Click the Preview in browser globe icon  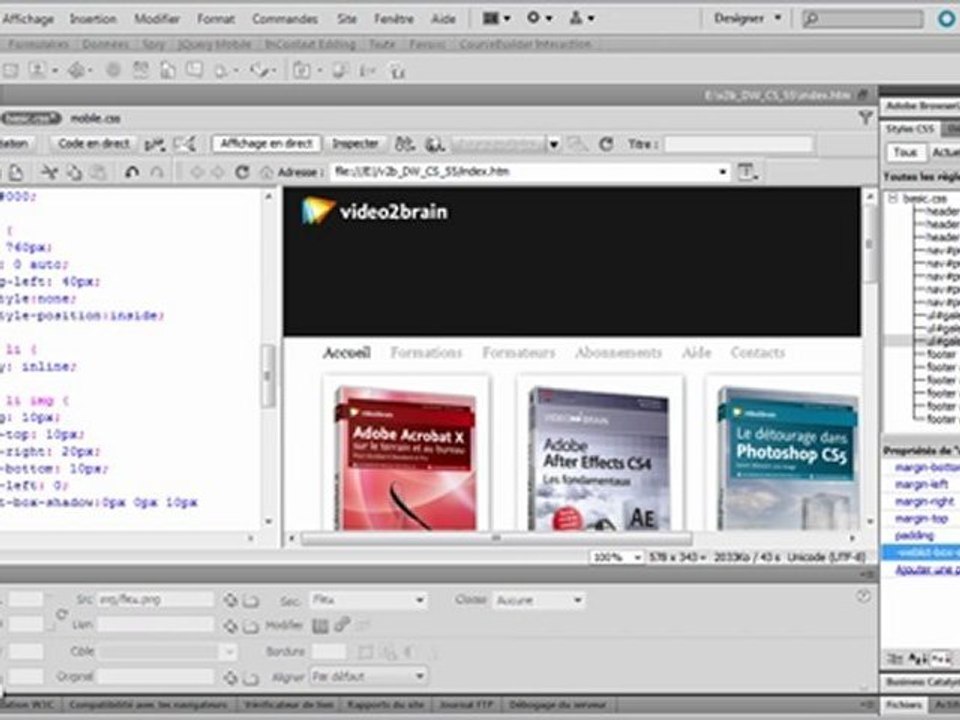pos(435,144)
